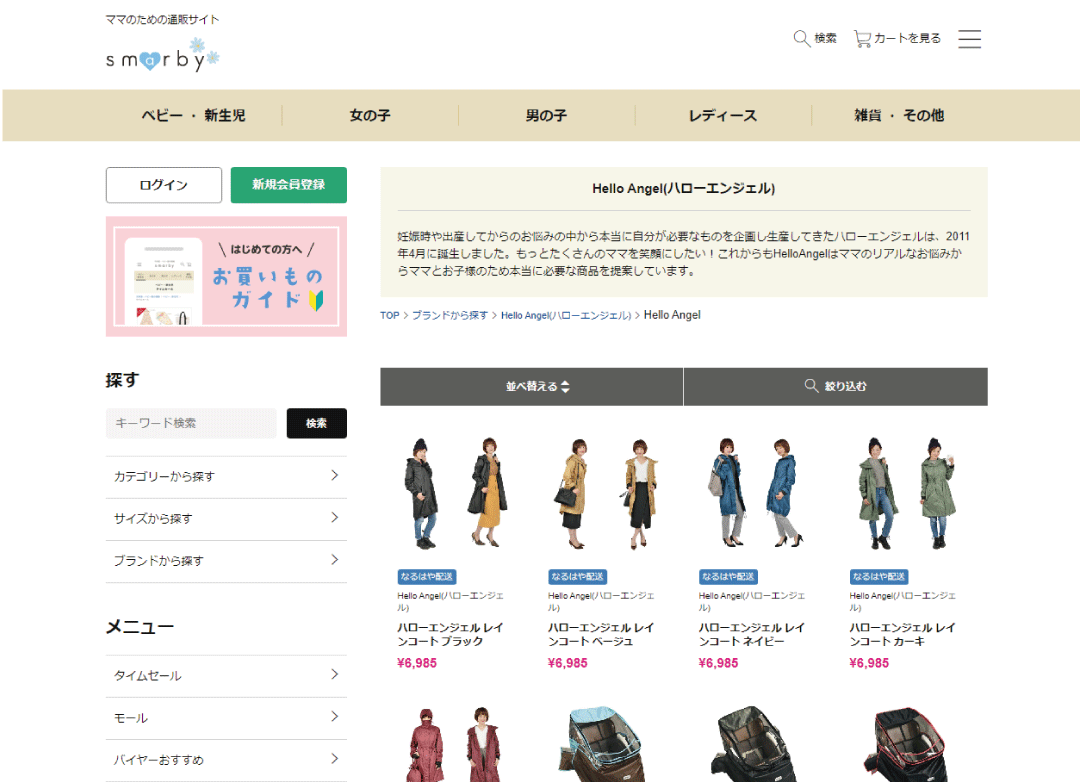This screenshot has height=782, width=1080.
Task: Click price ¥6,985 under カーキ raincoat
Action: click(x=869, y=663)
